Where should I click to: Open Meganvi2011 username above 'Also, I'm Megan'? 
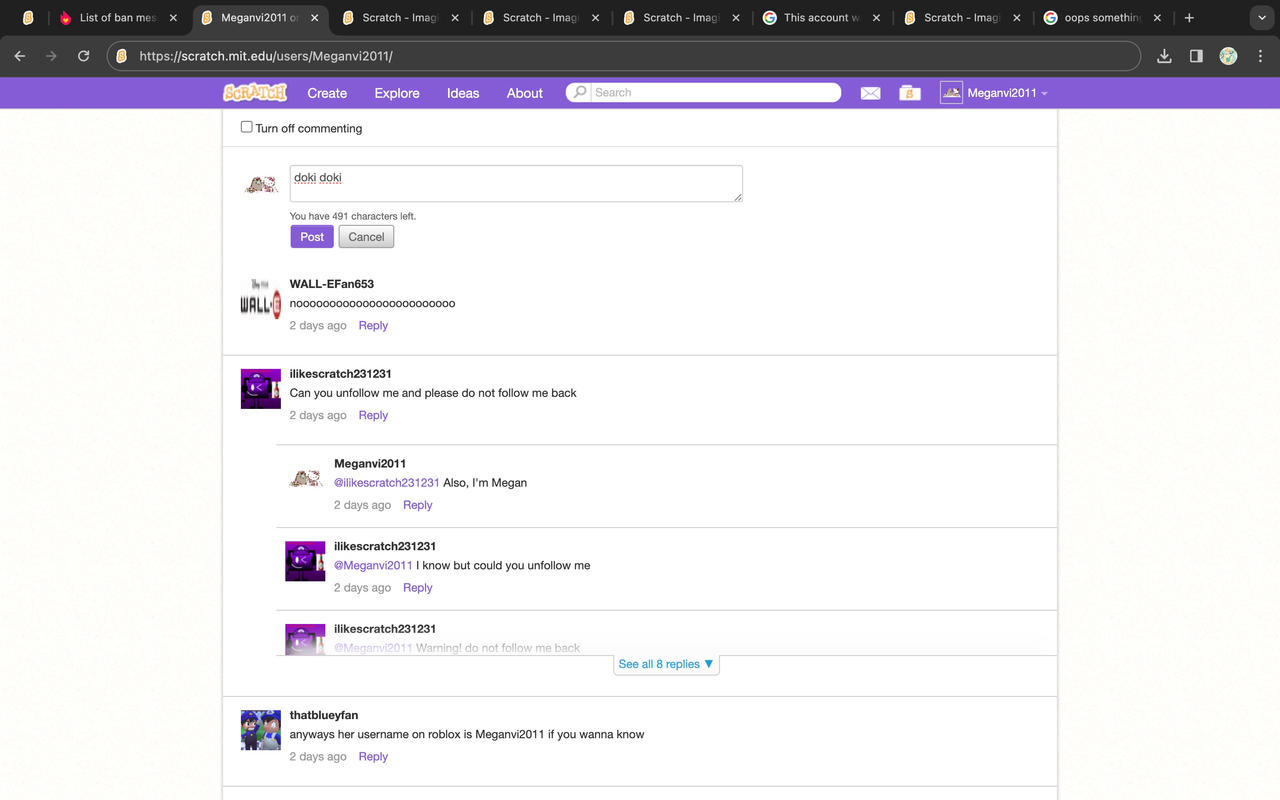pyautogui.click(x=370, y=463)
